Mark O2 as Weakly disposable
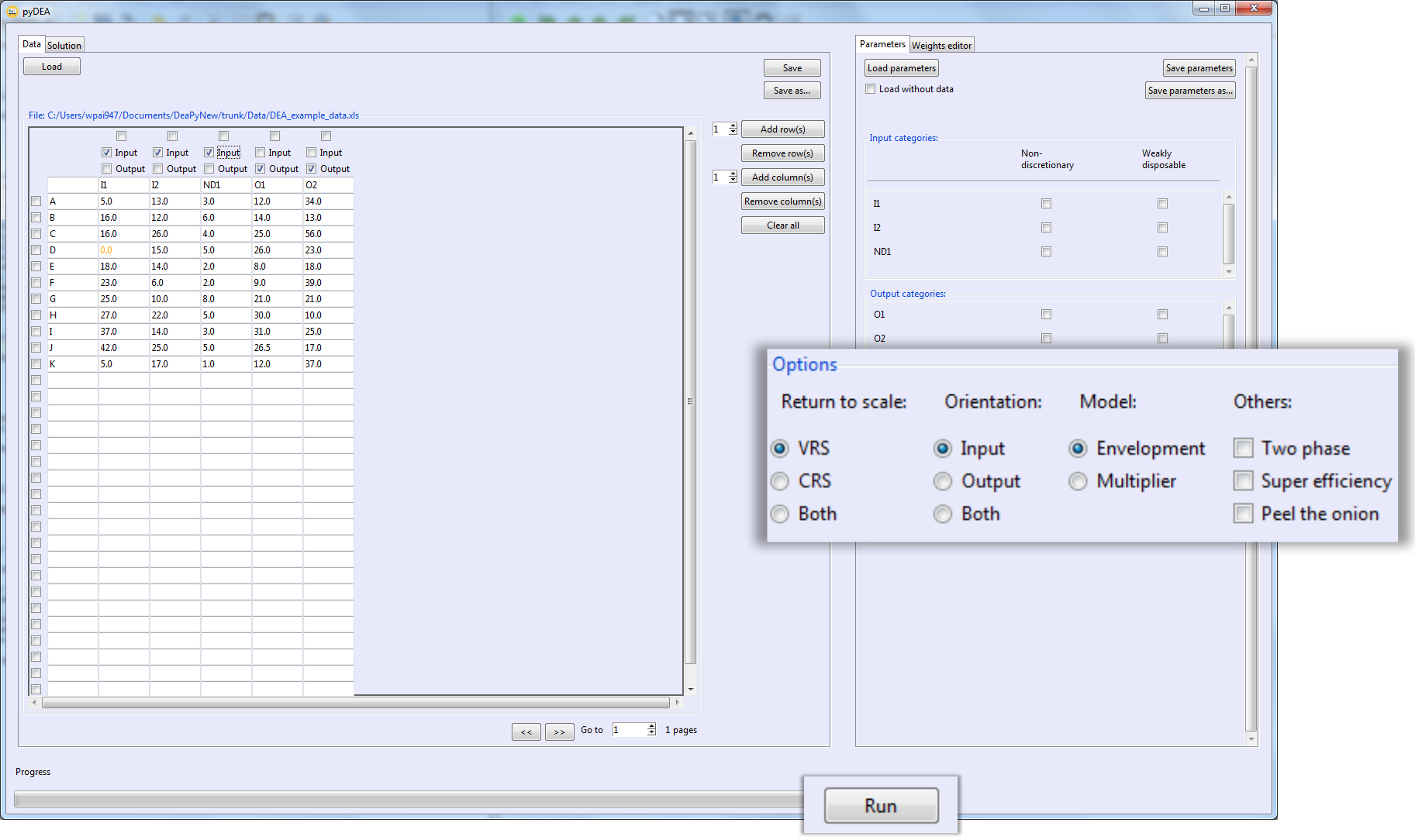This screenshot has width=1415, height=840. 1163,339
